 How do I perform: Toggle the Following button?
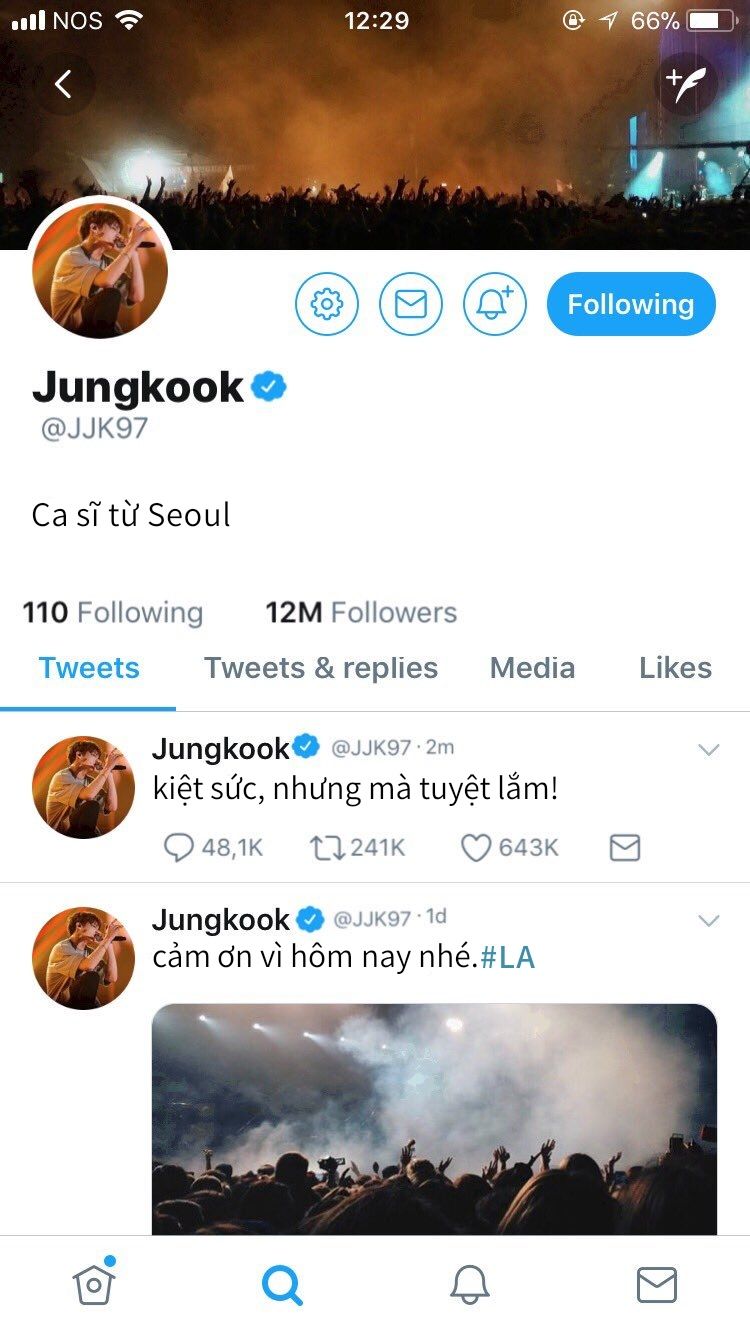pos(631,304)
